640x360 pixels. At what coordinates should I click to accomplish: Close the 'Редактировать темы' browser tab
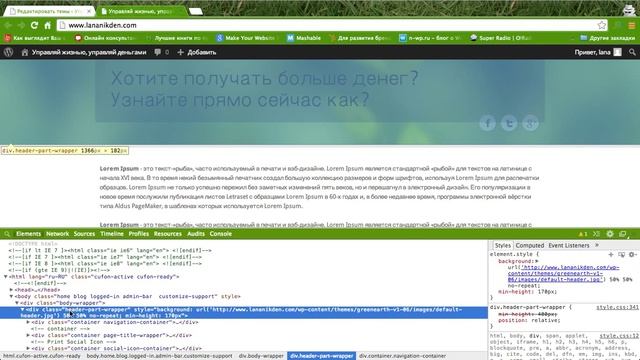(89, 11)
